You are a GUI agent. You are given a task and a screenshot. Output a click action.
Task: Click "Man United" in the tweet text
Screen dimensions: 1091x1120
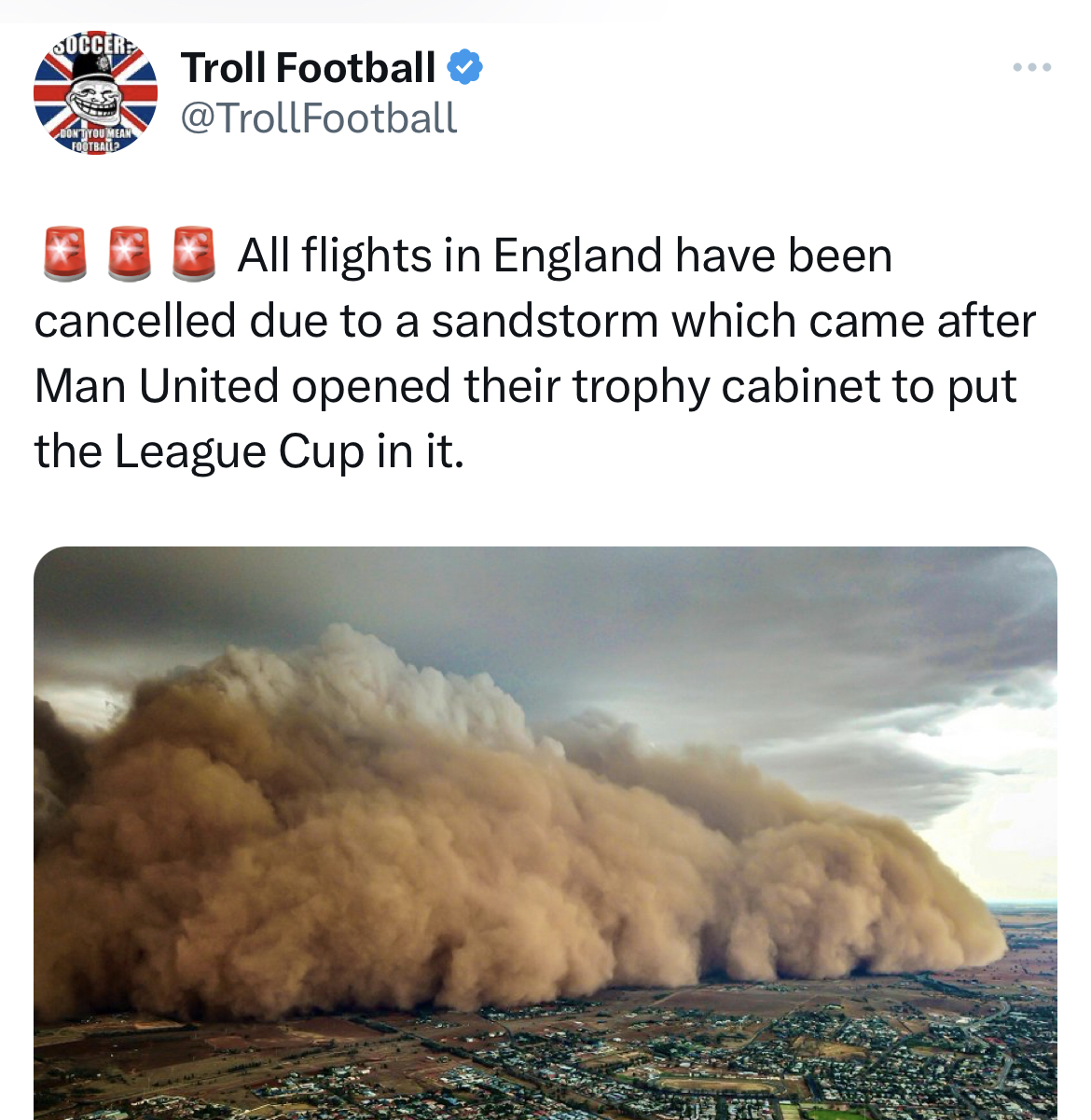[x=157, y=386]
